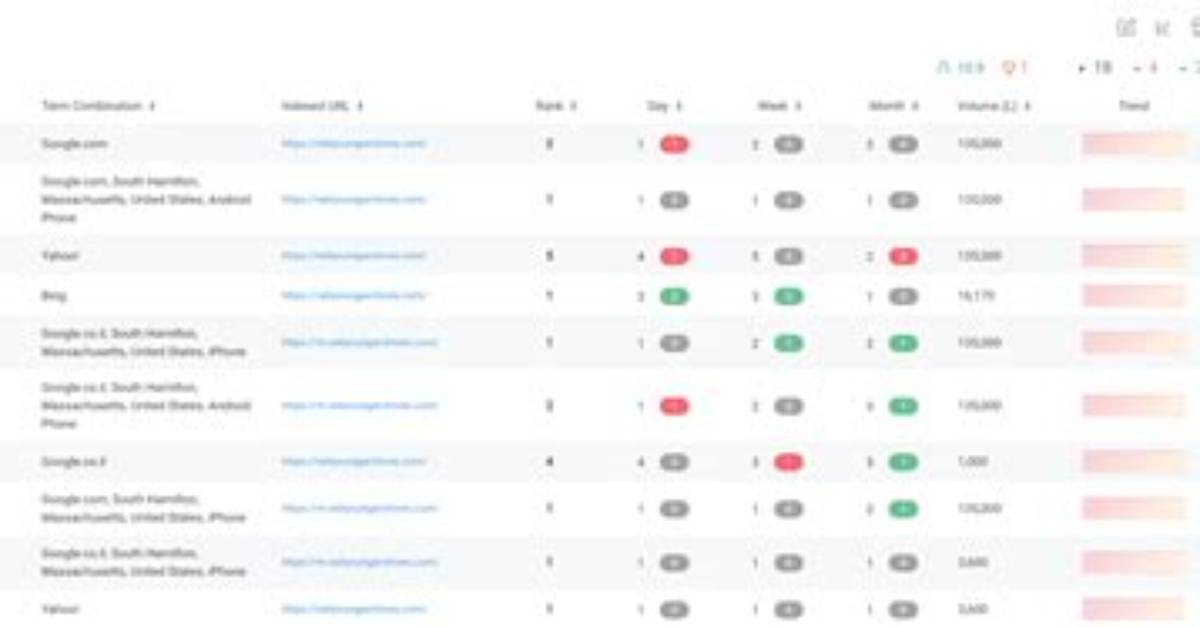
Task: Click the green Week badge in the Bing row
Action: (789, 297)
